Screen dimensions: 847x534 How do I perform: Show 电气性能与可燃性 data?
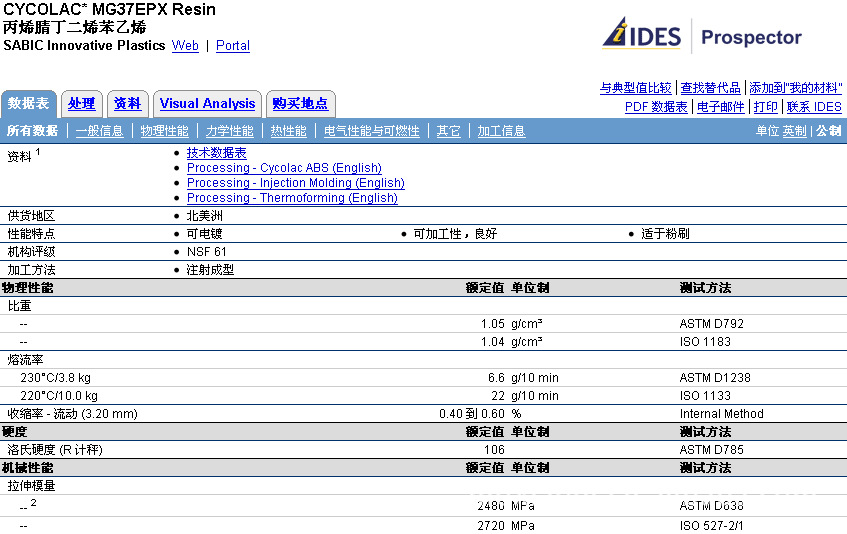click(371, 131)
